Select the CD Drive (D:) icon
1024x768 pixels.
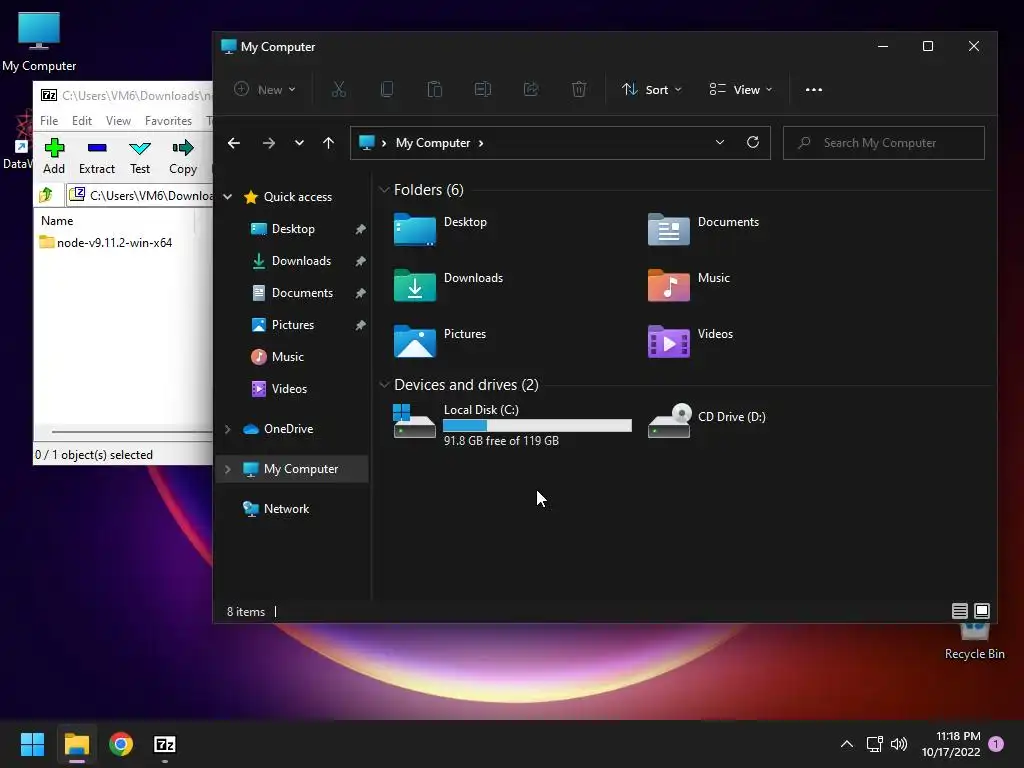[x=669, y=421]
